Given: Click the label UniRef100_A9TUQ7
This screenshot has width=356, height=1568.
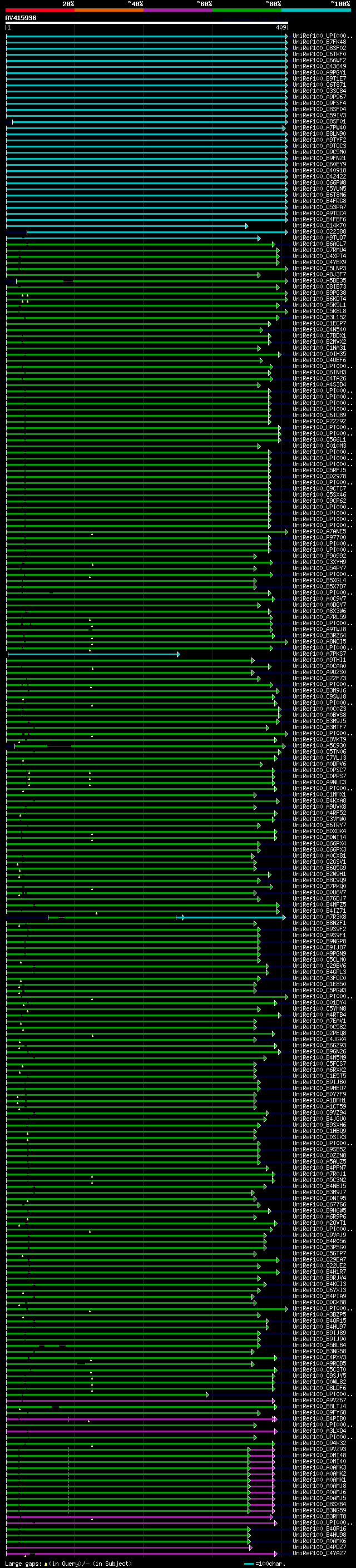Looking at the screenshot, I should 319,238.
